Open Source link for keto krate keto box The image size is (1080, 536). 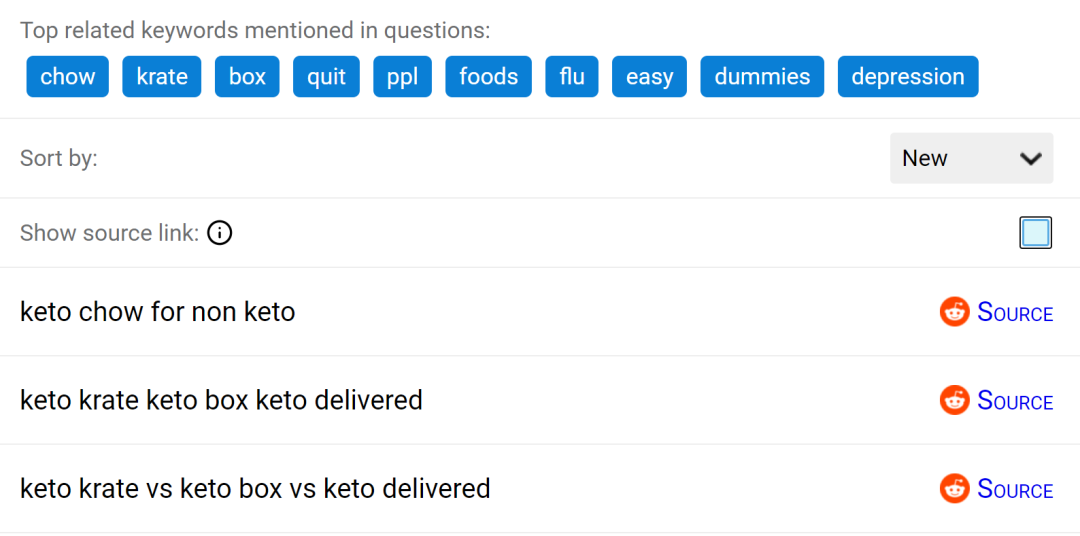(1014, 401)
